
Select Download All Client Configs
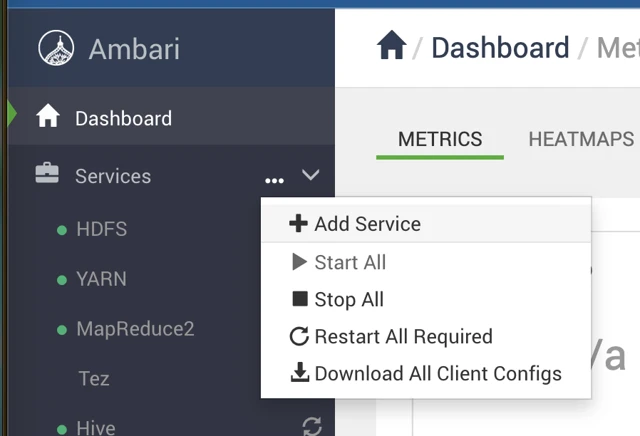pyautogui.click(x=426, y=374)
